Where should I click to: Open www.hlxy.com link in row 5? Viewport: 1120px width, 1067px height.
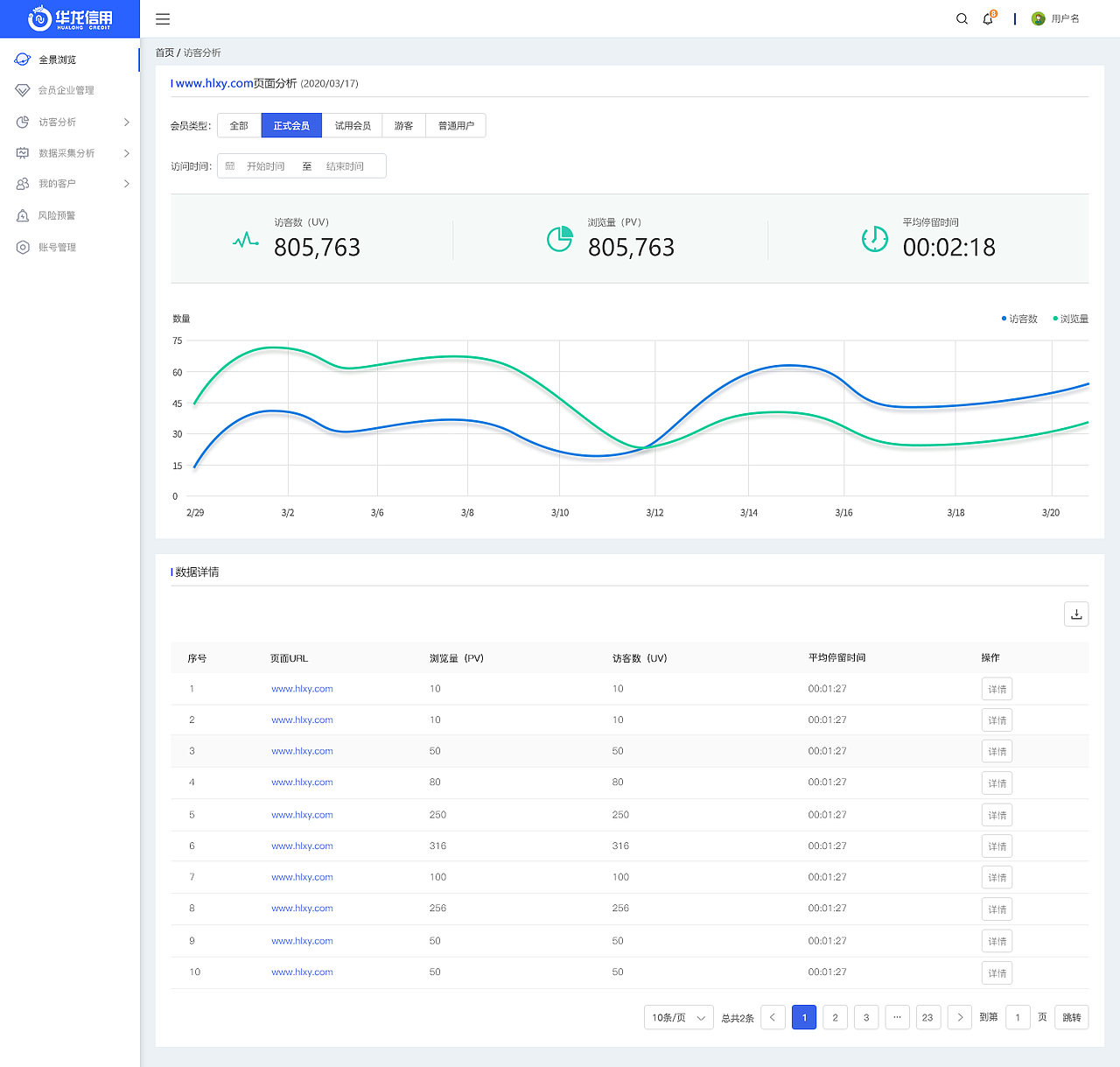click(302, 815)
